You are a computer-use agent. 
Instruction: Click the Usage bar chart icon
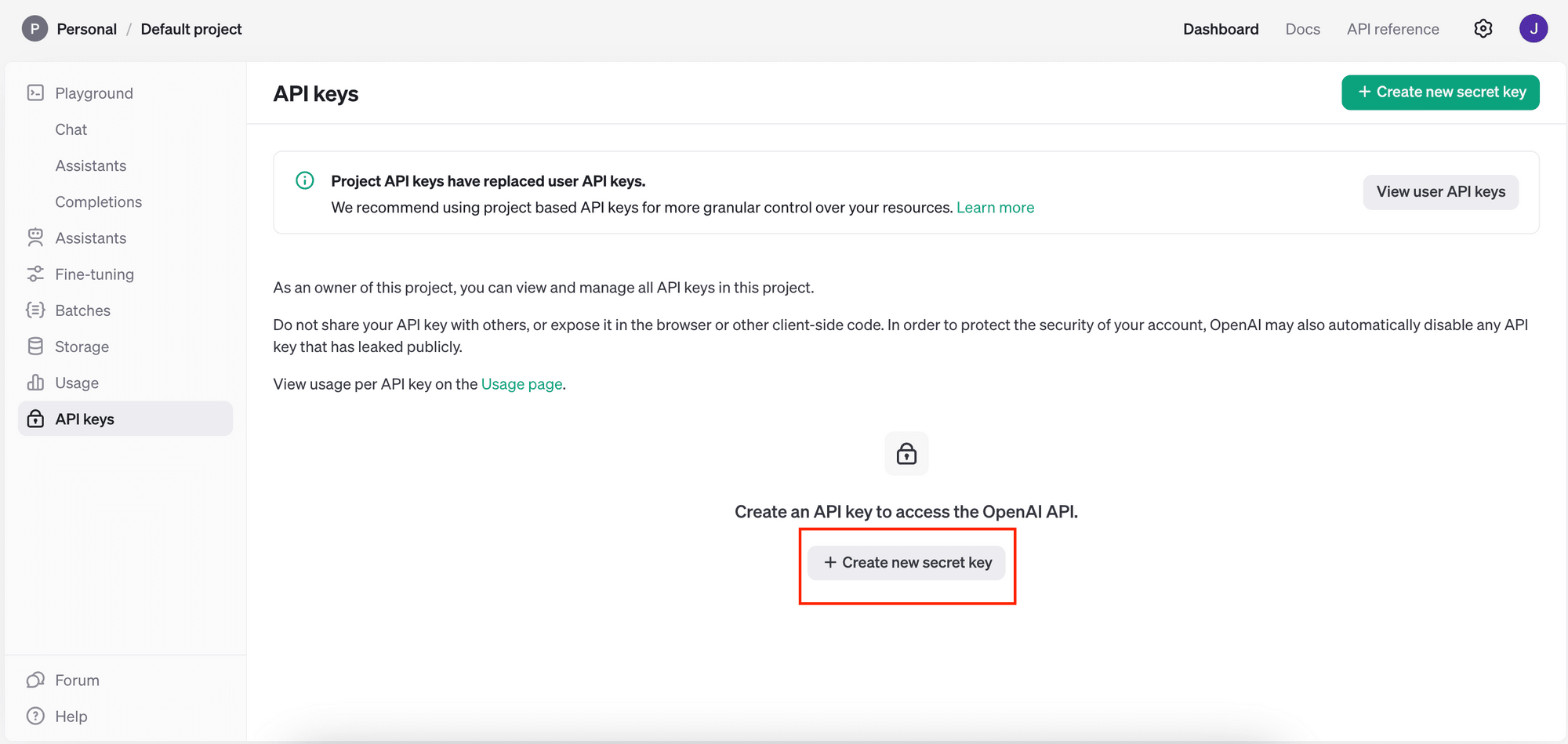(35, 382)
